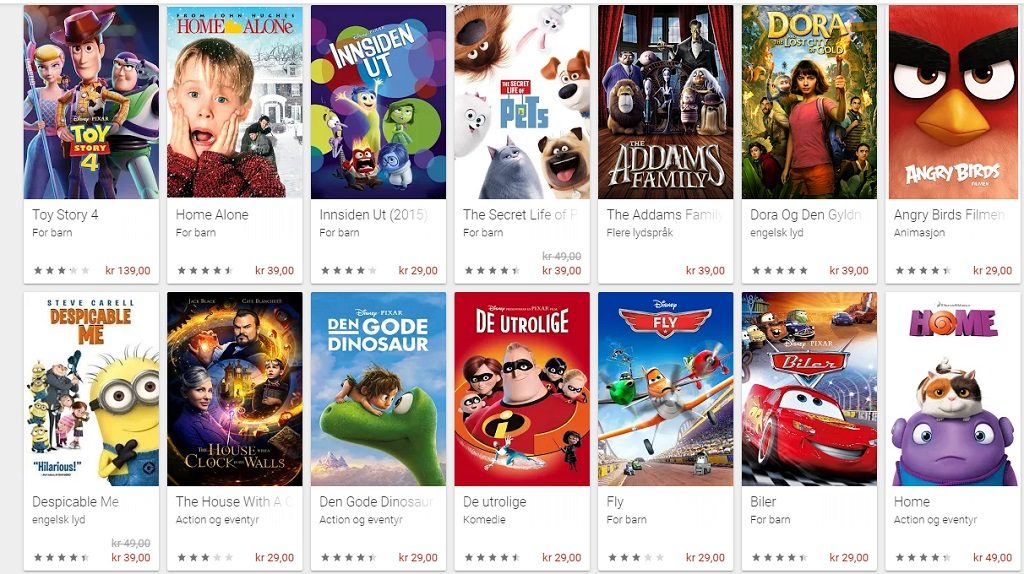Open the Toy Story 4 movie poster
Screen dimensions: 1024x574
pos(91,102)
